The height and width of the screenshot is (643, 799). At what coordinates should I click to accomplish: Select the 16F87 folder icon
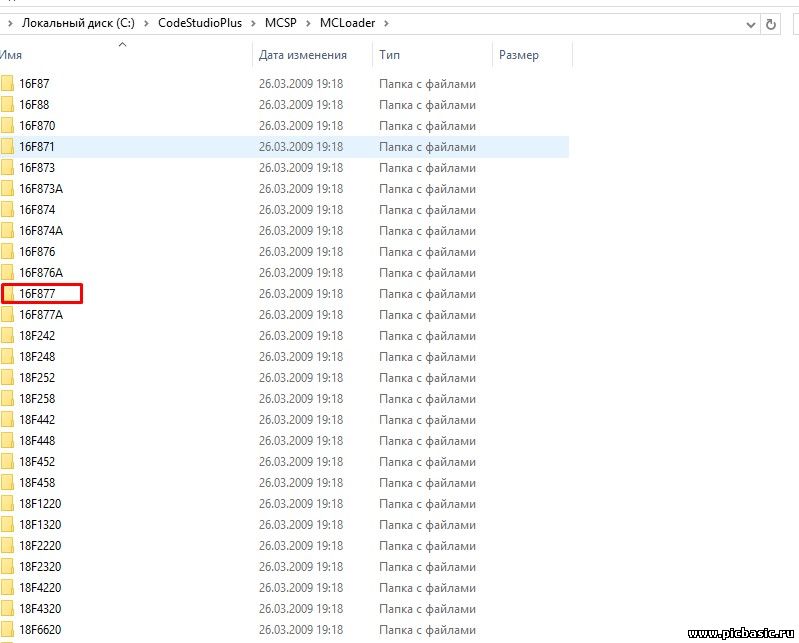[x=7, y=84]
